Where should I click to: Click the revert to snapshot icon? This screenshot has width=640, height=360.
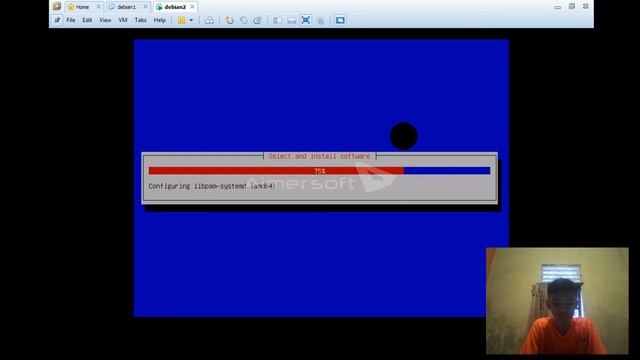click(244, 20)
